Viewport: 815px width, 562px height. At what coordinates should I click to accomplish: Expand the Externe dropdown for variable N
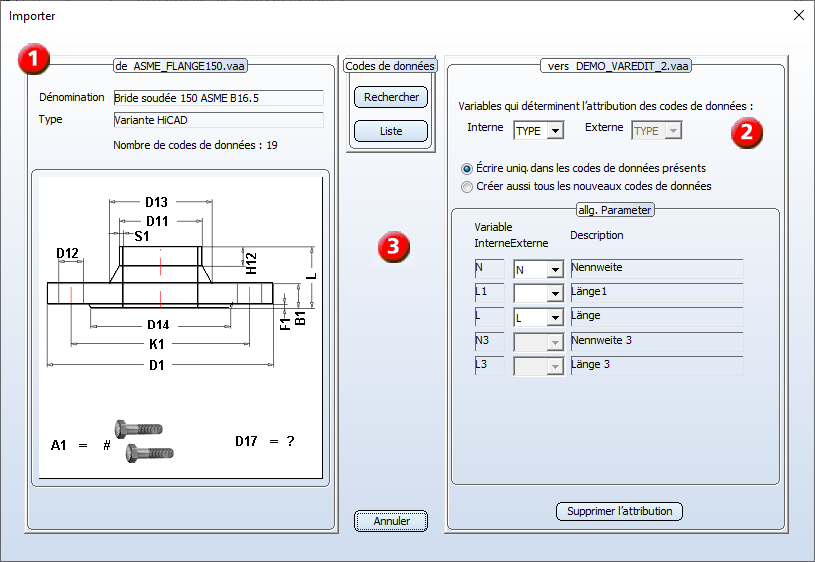(555, 269)
